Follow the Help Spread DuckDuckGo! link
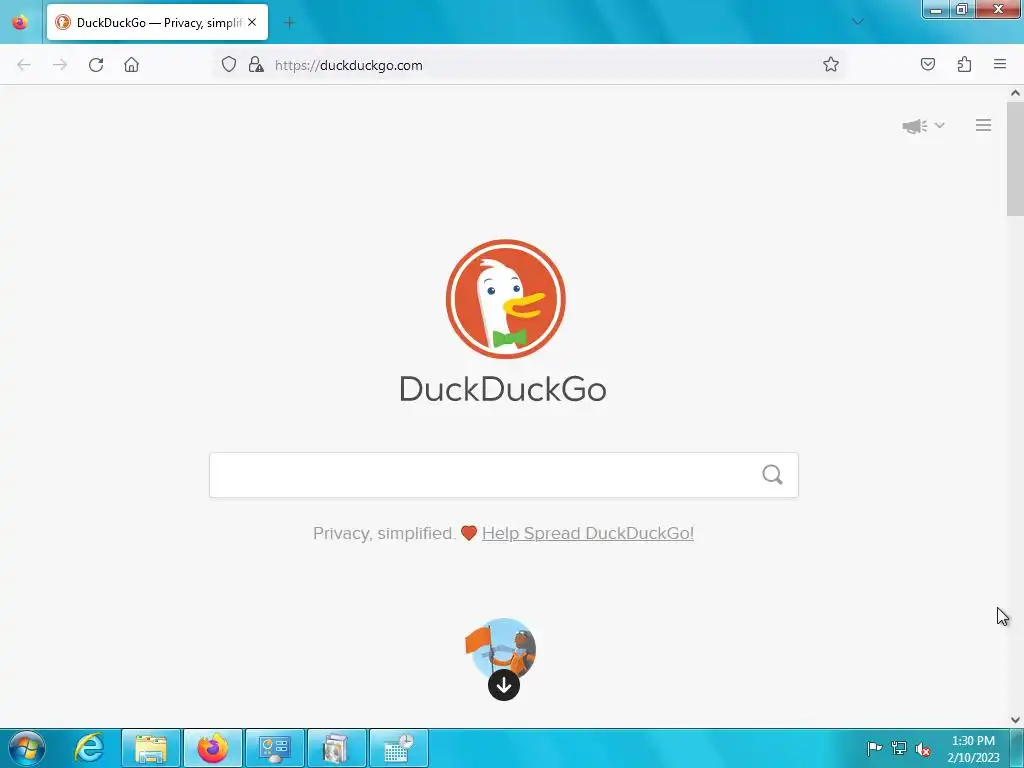 click(x=588, y=534)
